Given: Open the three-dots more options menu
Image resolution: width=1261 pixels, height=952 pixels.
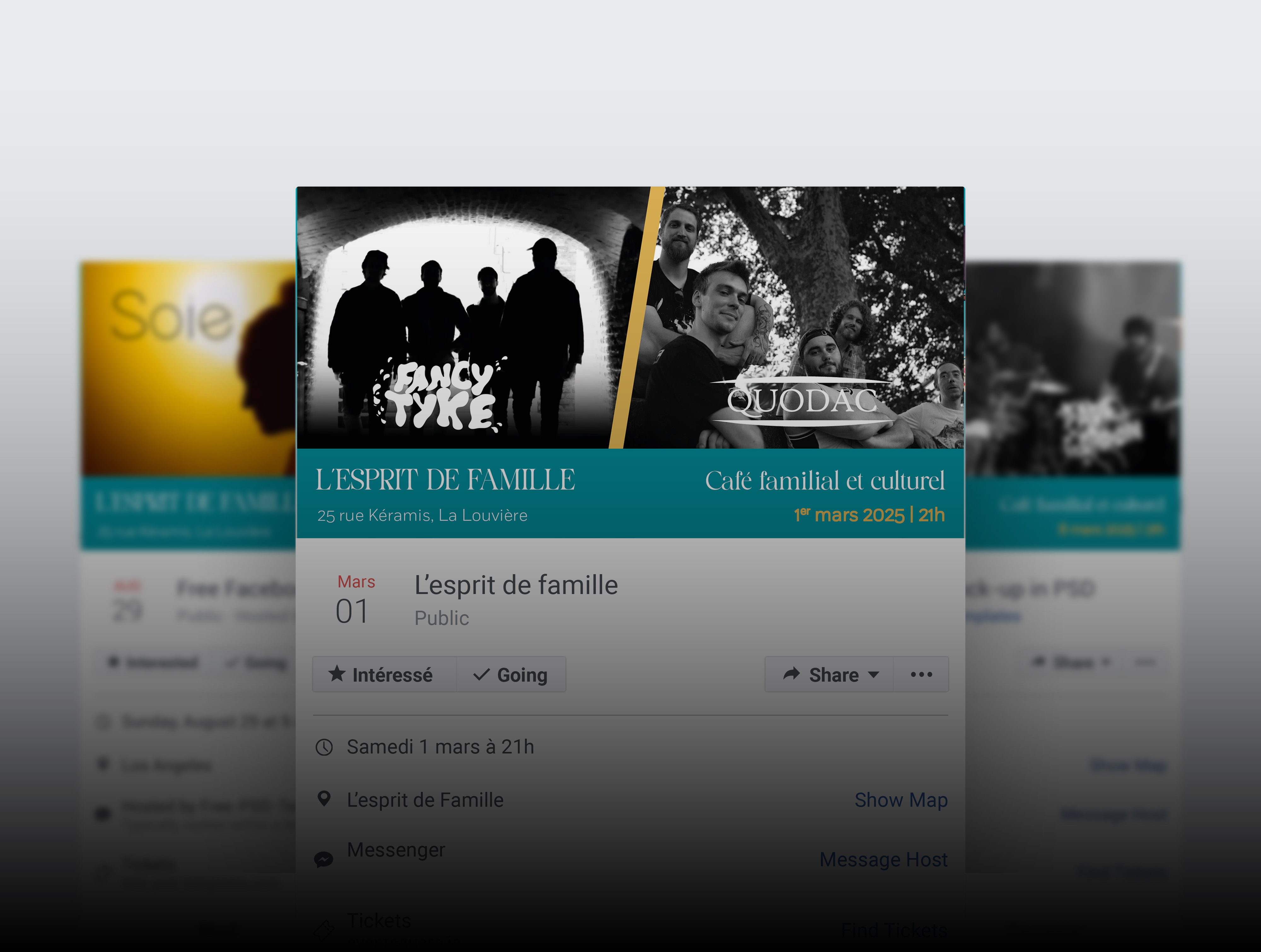Looking at the screenshot, I should [921, 675].
